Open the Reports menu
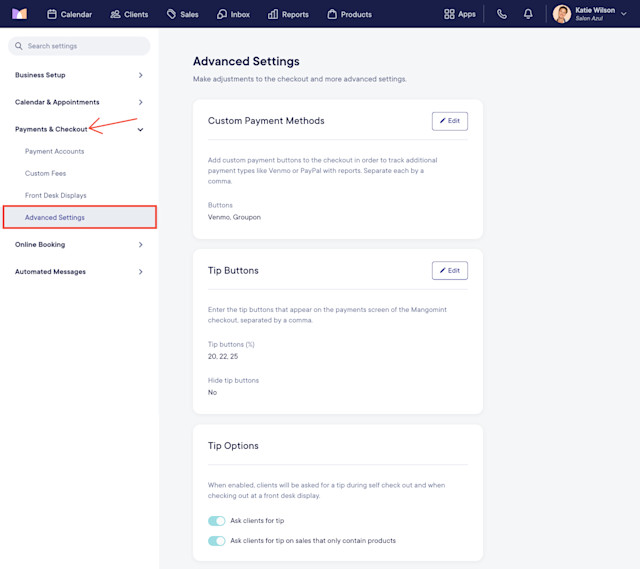The width and height of the screenshot is (640, 569). [288, 14]
